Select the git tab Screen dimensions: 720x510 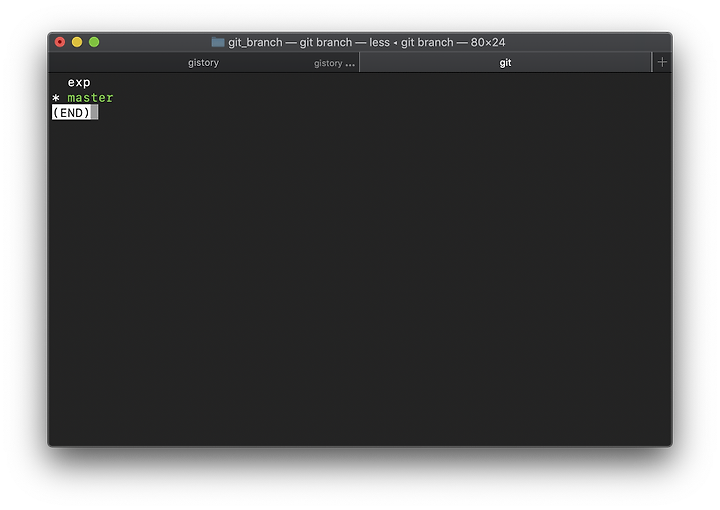(505, 62)
